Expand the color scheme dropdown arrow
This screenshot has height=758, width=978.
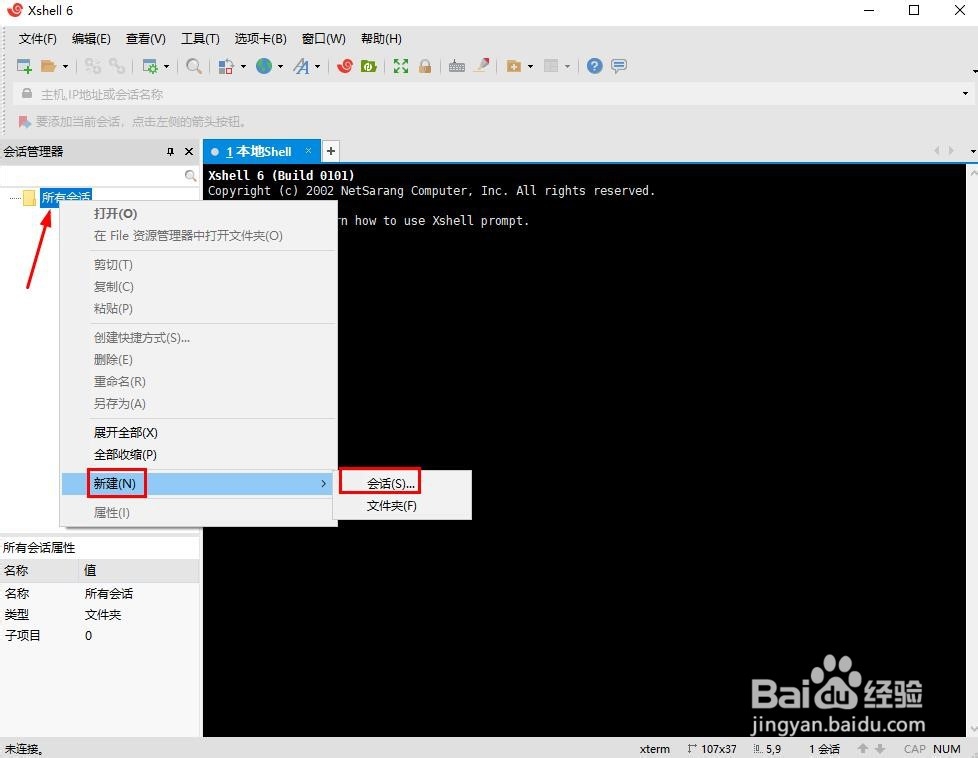tap(243, 66)
